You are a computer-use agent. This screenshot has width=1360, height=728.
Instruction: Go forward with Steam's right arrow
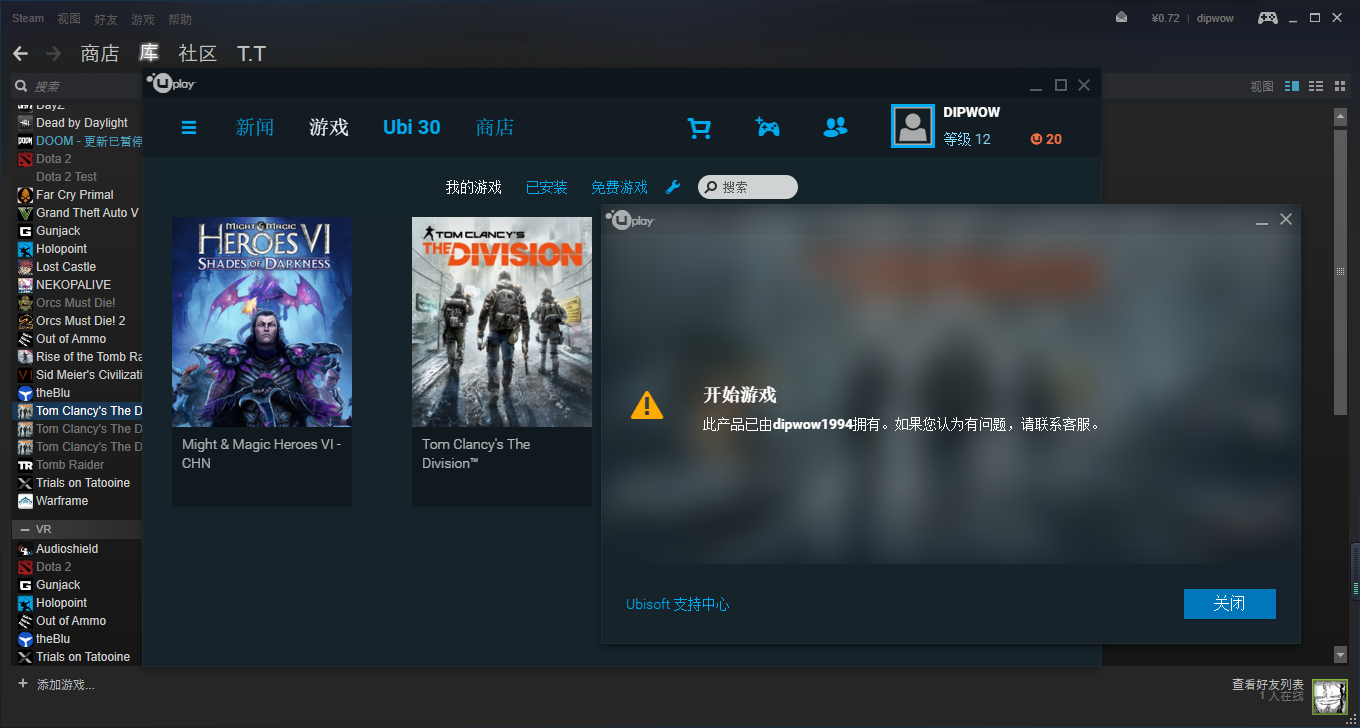click(x=53, y=53)
